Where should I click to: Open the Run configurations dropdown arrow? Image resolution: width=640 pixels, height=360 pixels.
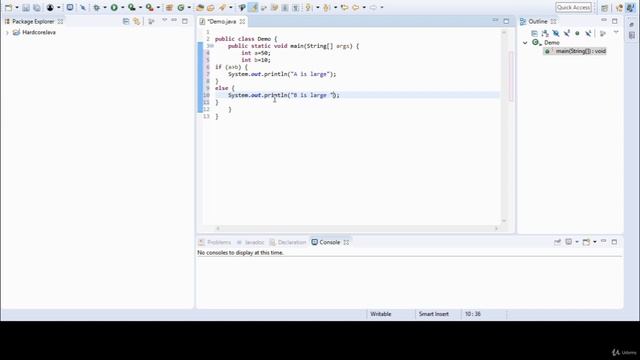pyautogui.click(x=122, y=7)
